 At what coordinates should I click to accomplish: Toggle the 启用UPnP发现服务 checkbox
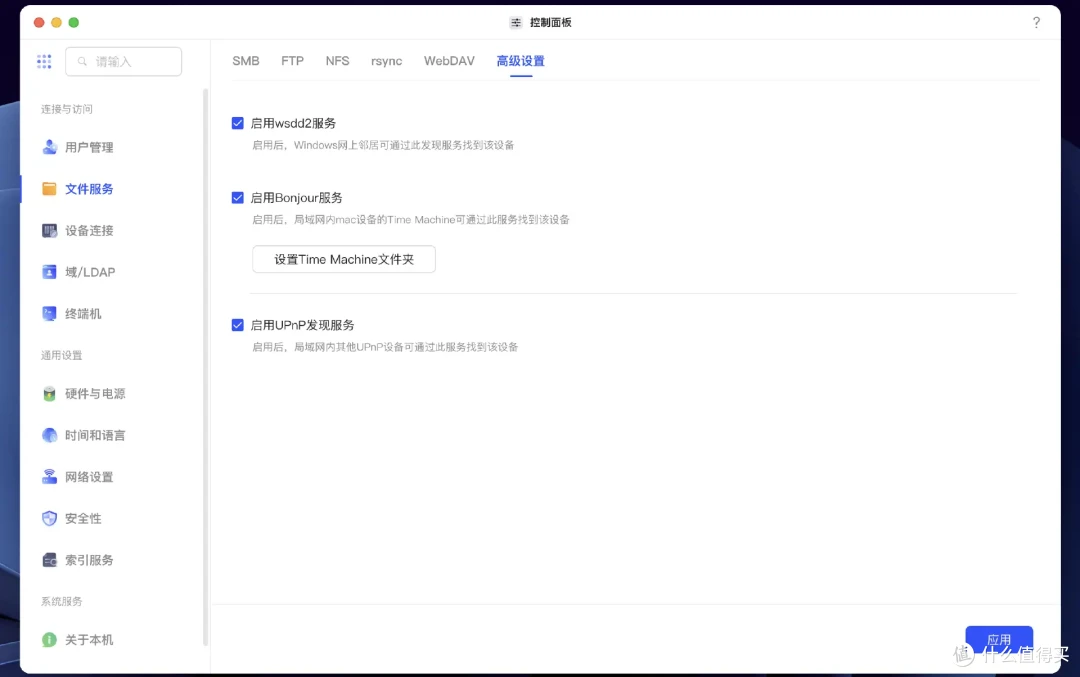238,325
